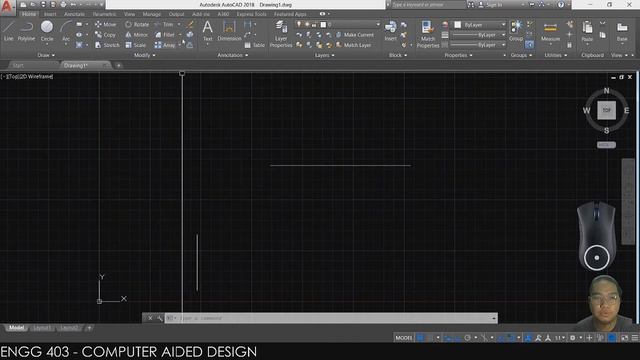Open the Home ribbon tab

coord(29,14)
